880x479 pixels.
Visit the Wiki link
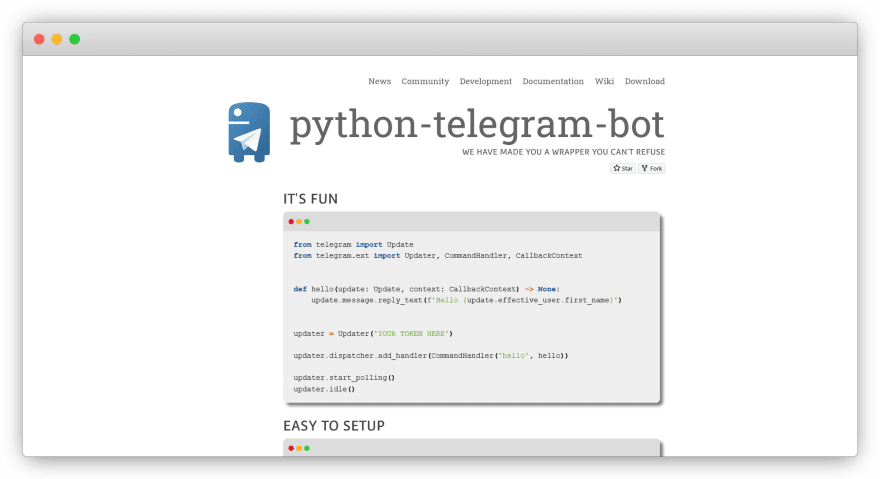(604, 81)
